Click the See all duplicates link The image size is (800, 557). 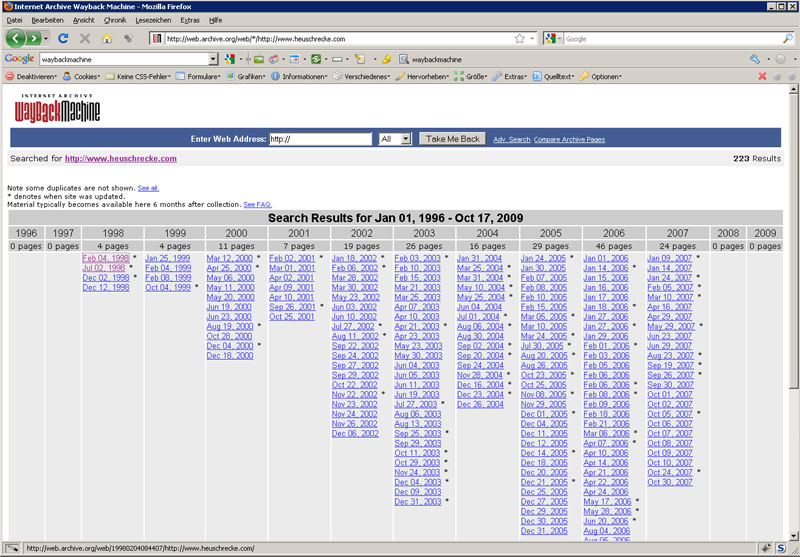click(148, 188)
